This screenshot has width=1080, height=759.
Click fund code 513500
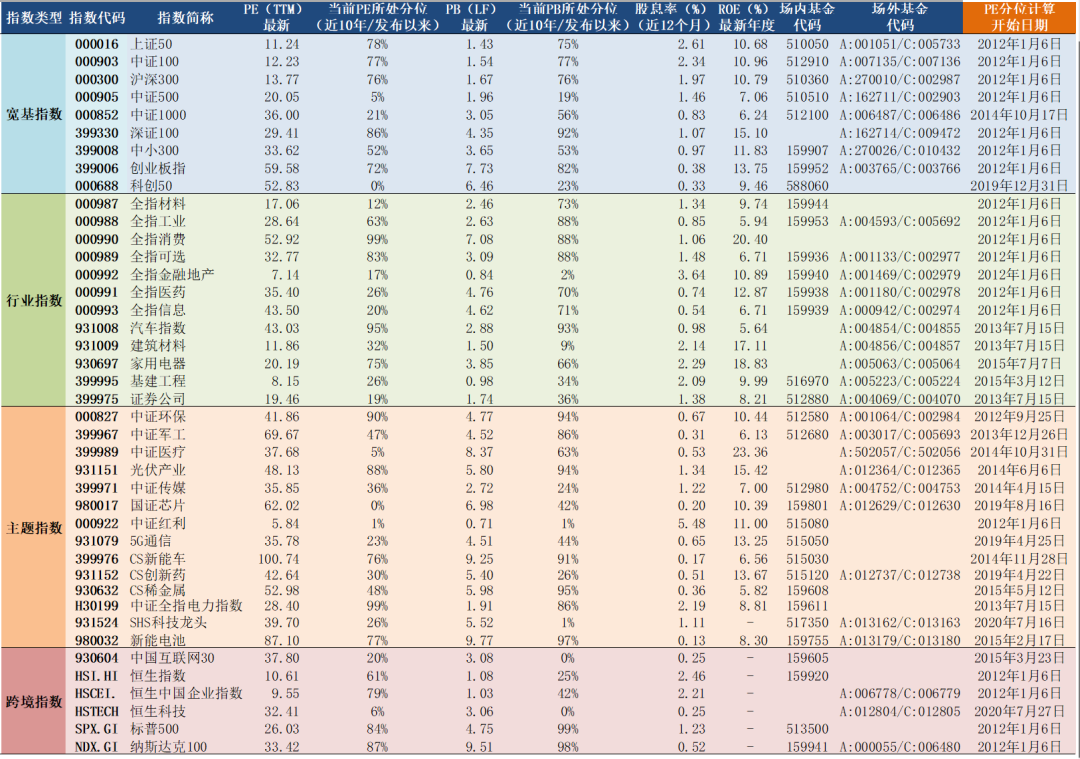click(807, 729)
